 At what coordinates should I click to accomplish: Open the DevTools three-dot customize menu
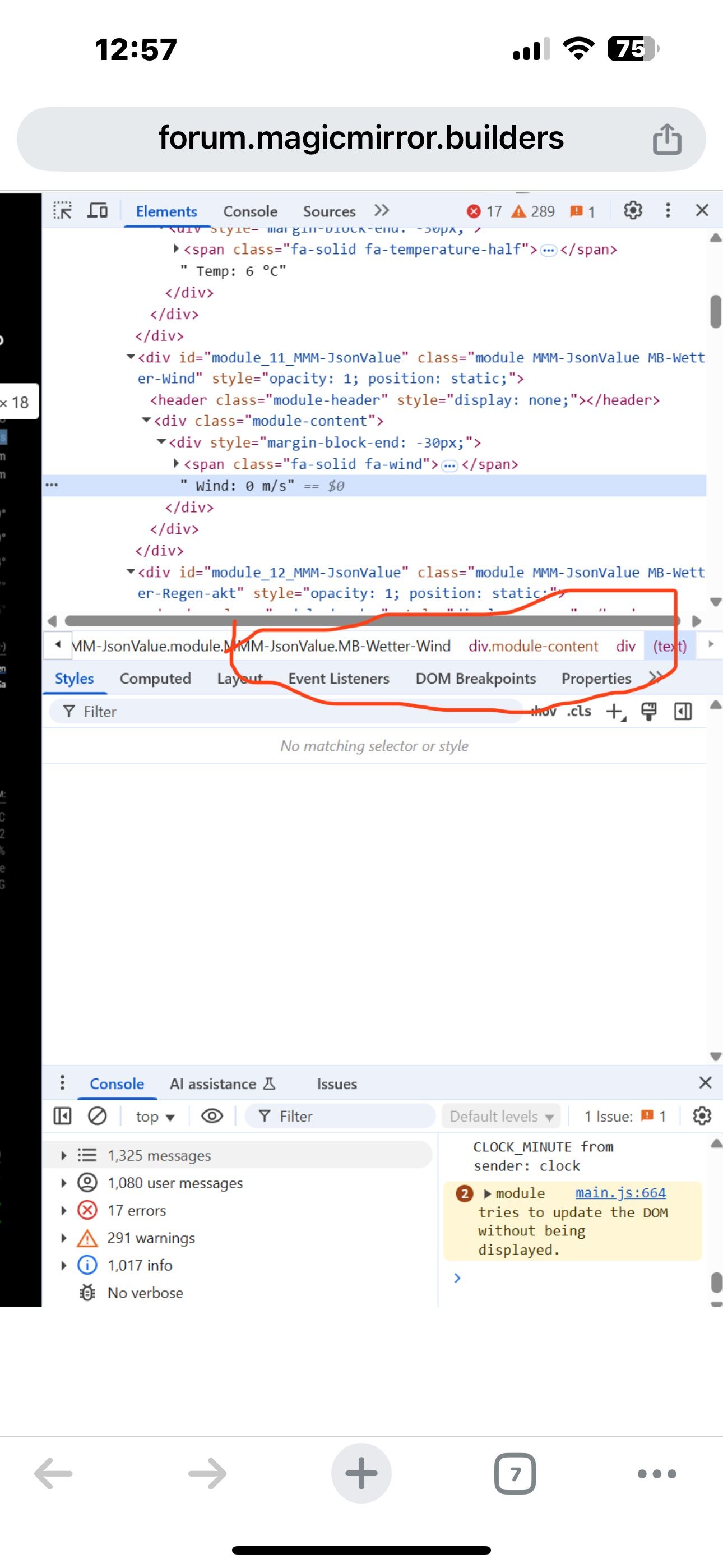coord(668,211)
